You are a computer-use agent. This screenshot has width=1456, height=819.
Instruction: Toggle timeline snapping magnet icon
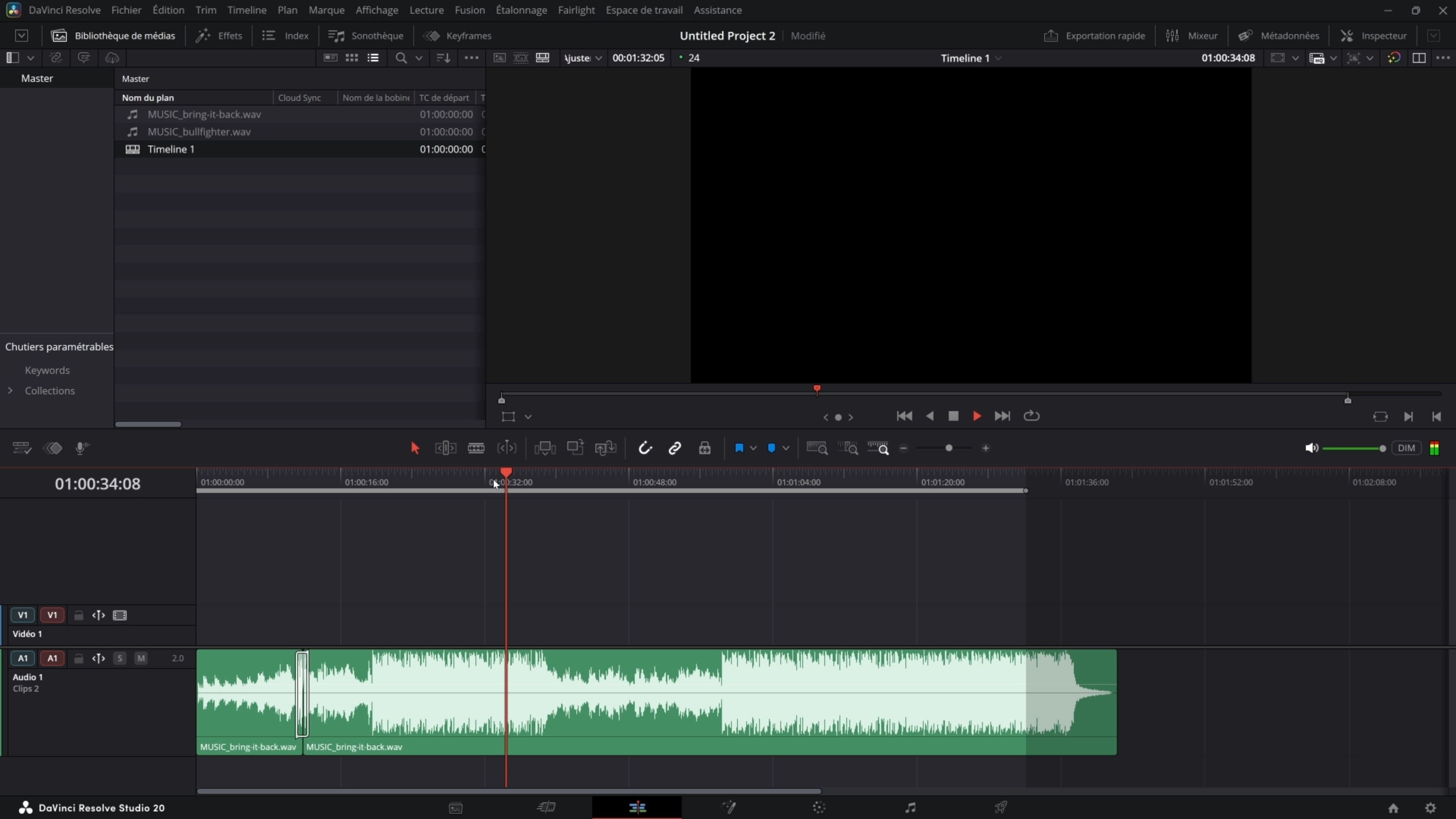pos(645,448)
